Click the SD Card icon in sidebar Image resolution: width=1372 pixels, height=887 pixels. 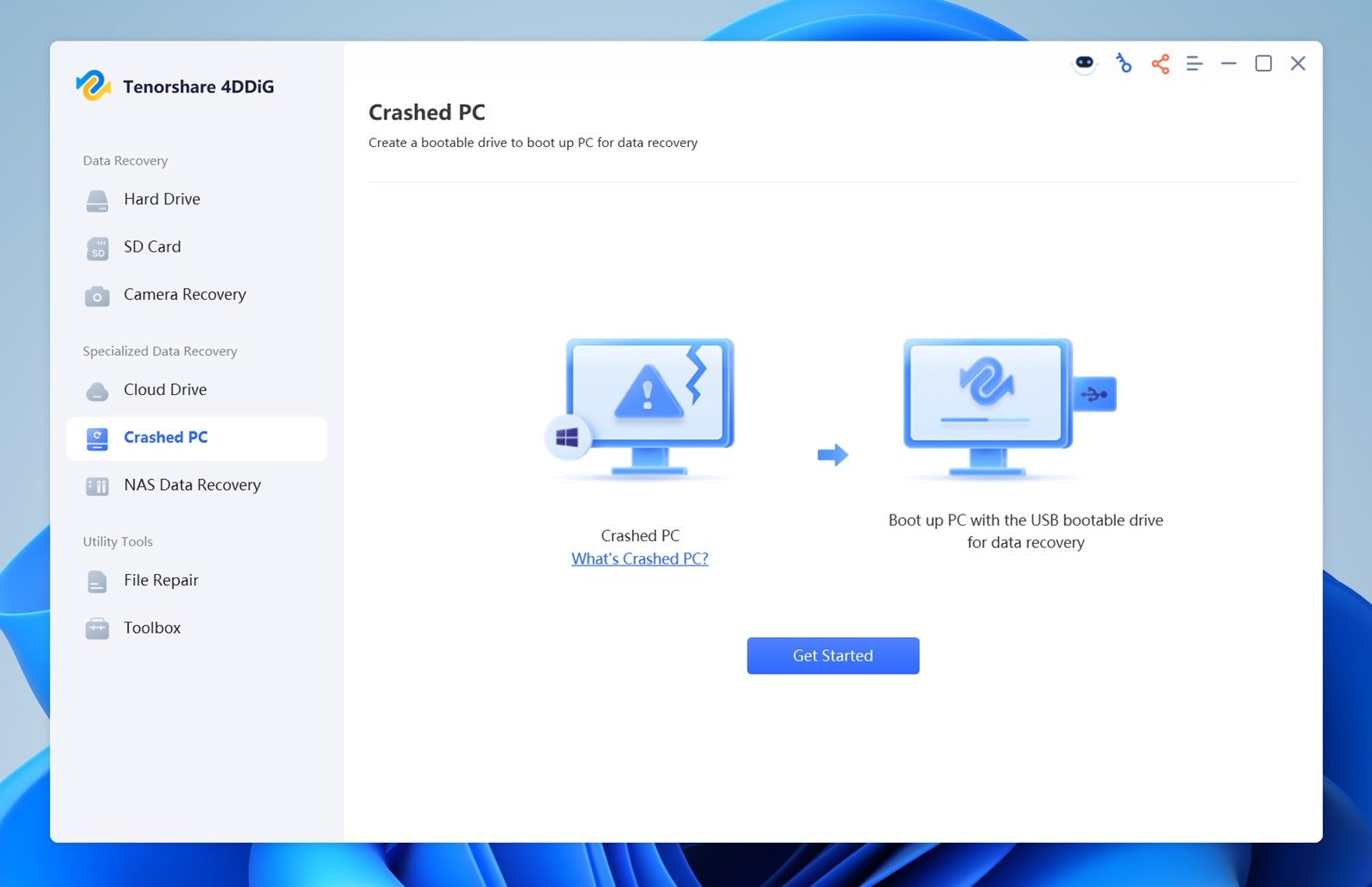click(x=97, y=248)
